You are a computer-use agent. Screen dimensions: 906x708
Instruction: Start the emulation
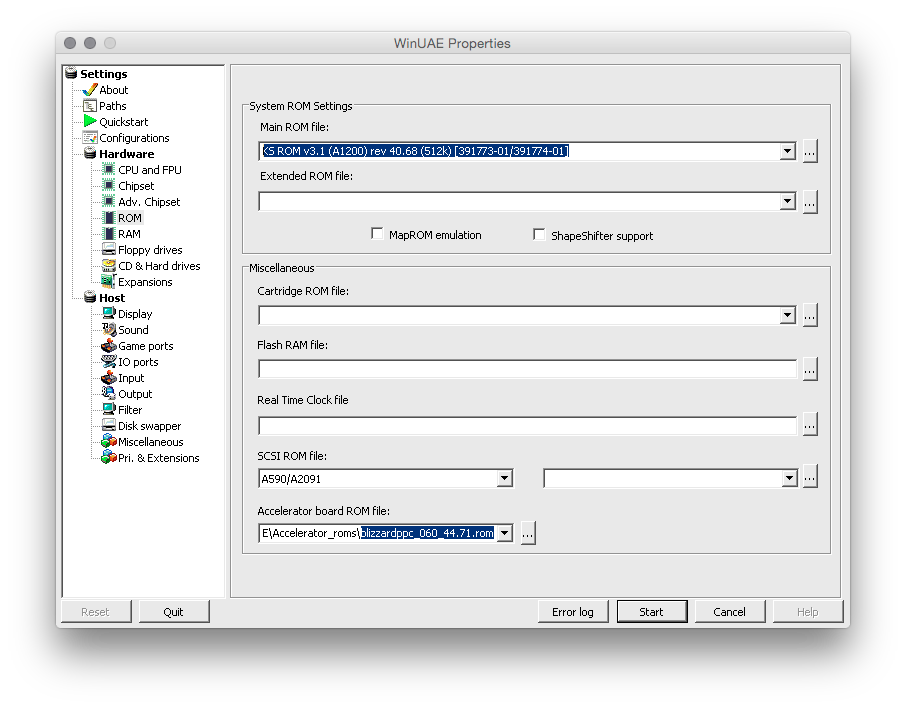pyautogui.click(x=652, y=611)
